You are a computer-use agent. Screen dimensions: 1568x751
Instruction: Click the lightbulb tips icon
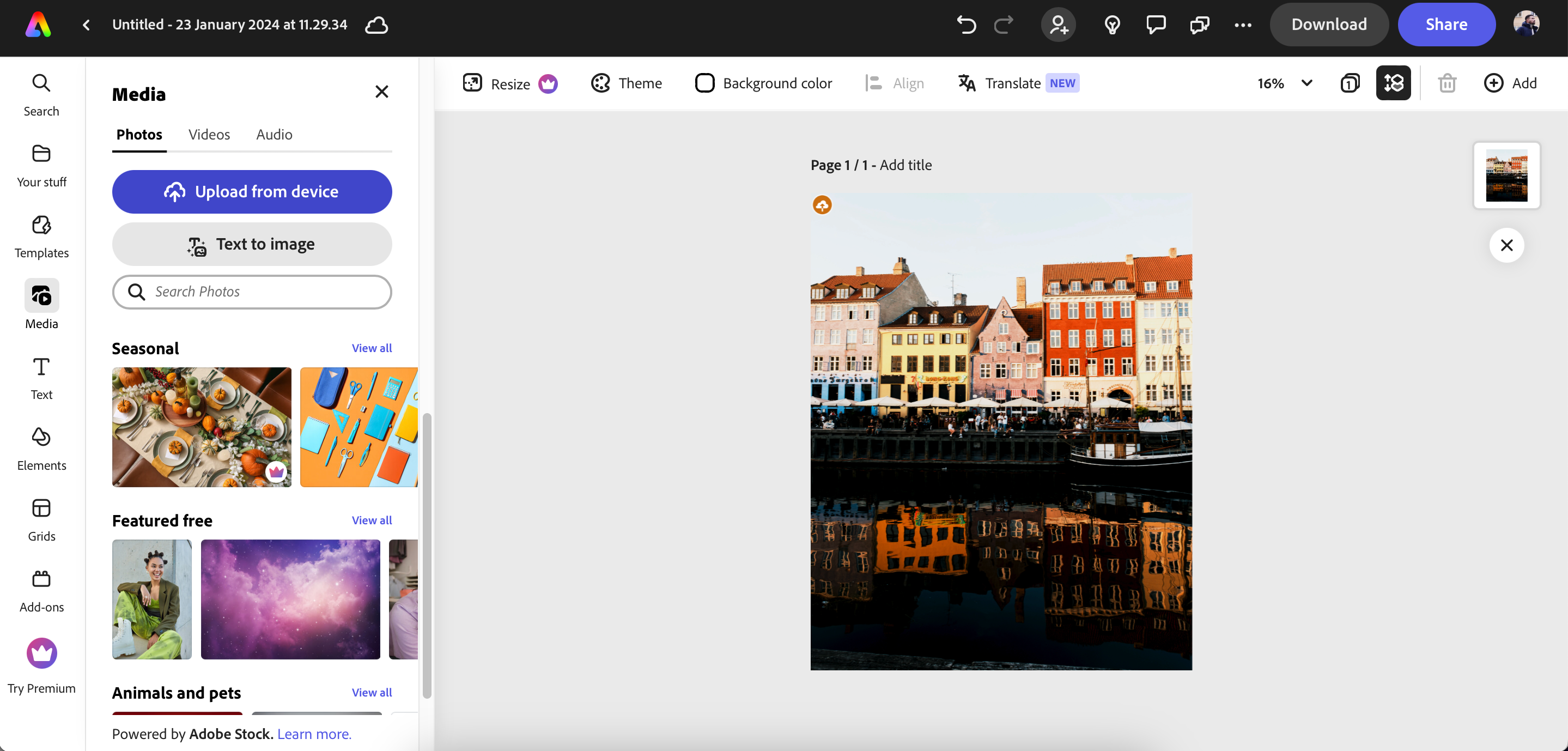(1112, 25)
